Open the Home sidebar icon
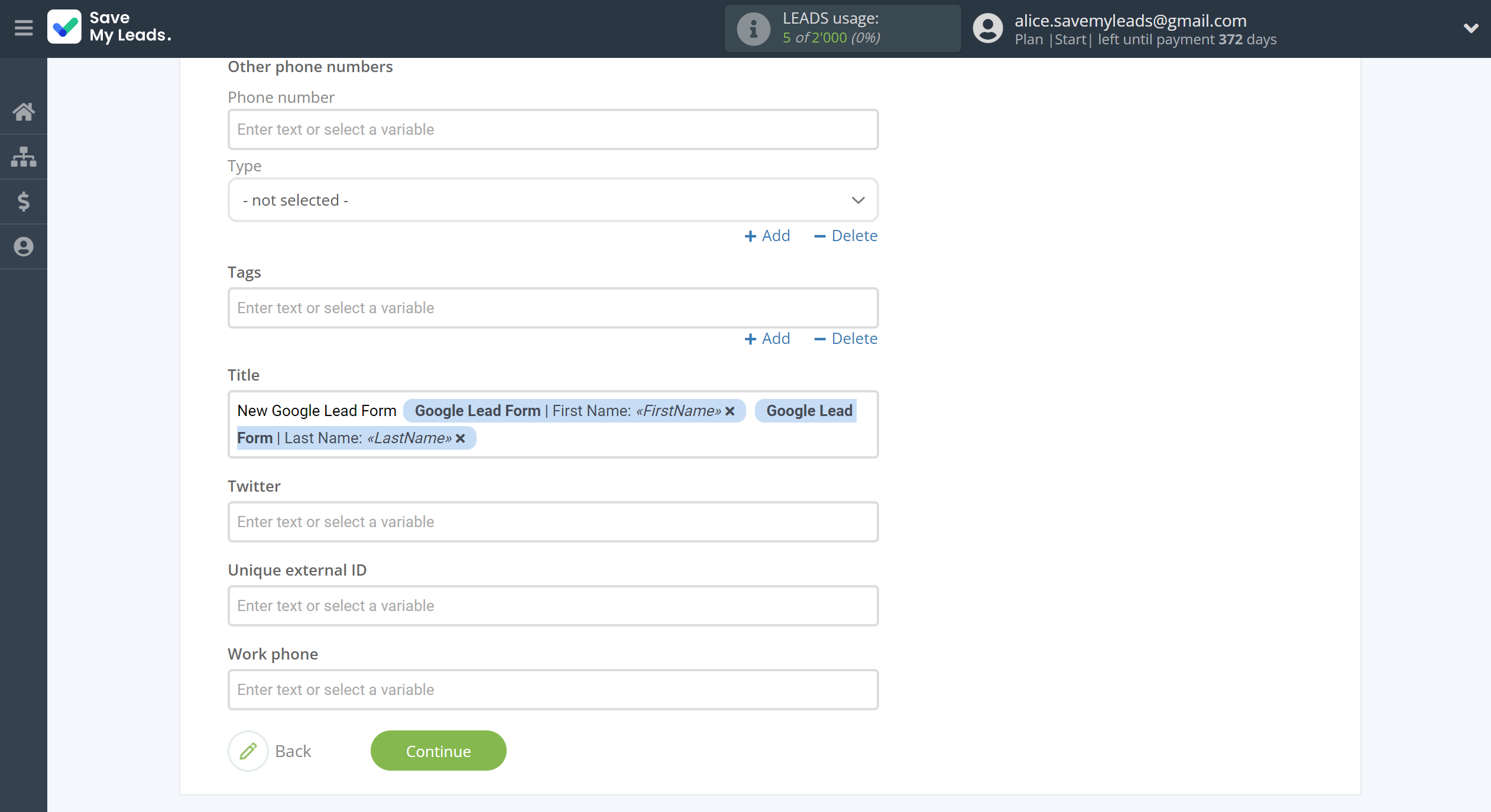This screenshot has width=1491, height=812. (x=24, y=112)
